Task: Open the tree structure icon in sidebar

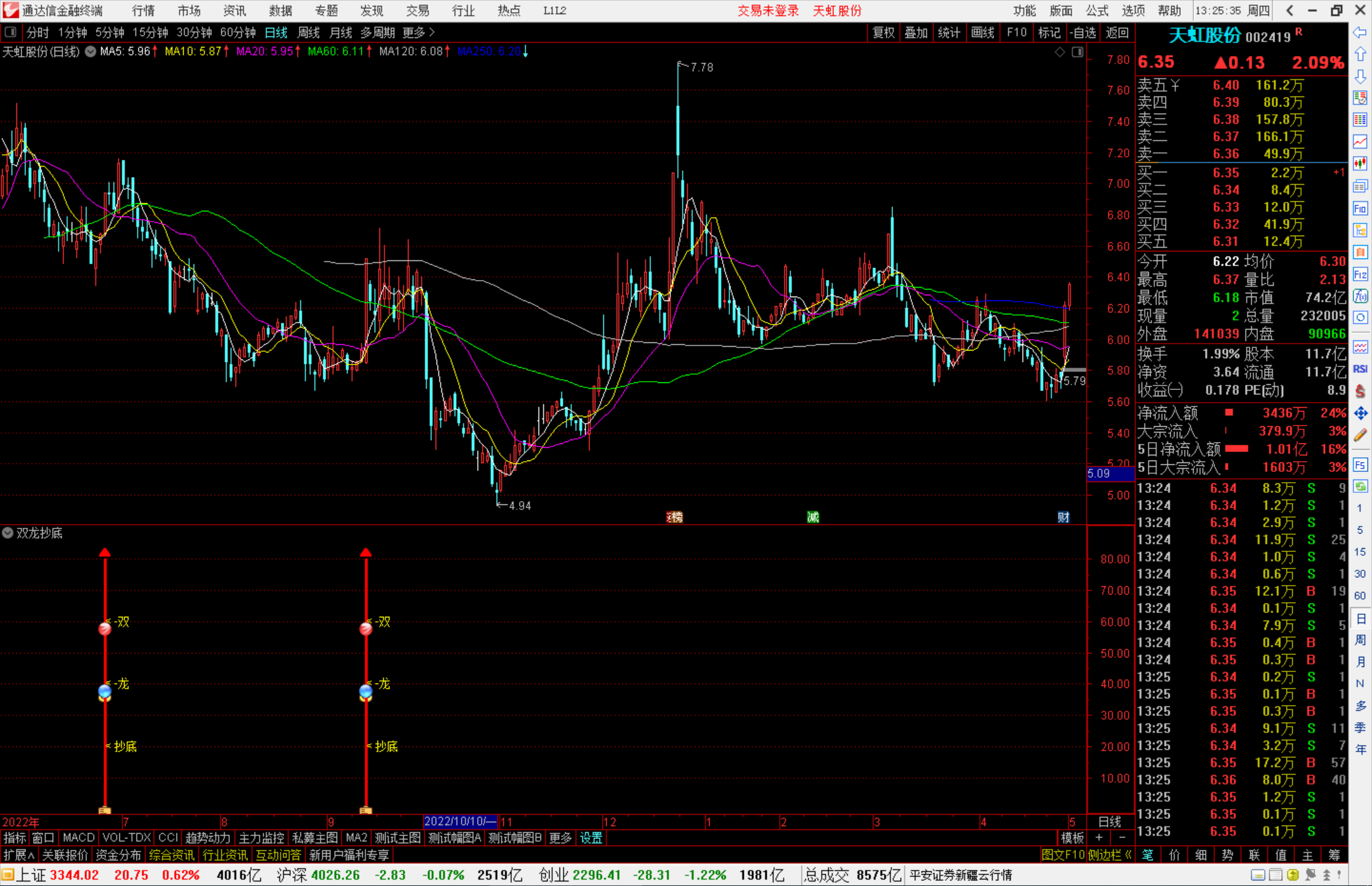Action: point(1360,230)
